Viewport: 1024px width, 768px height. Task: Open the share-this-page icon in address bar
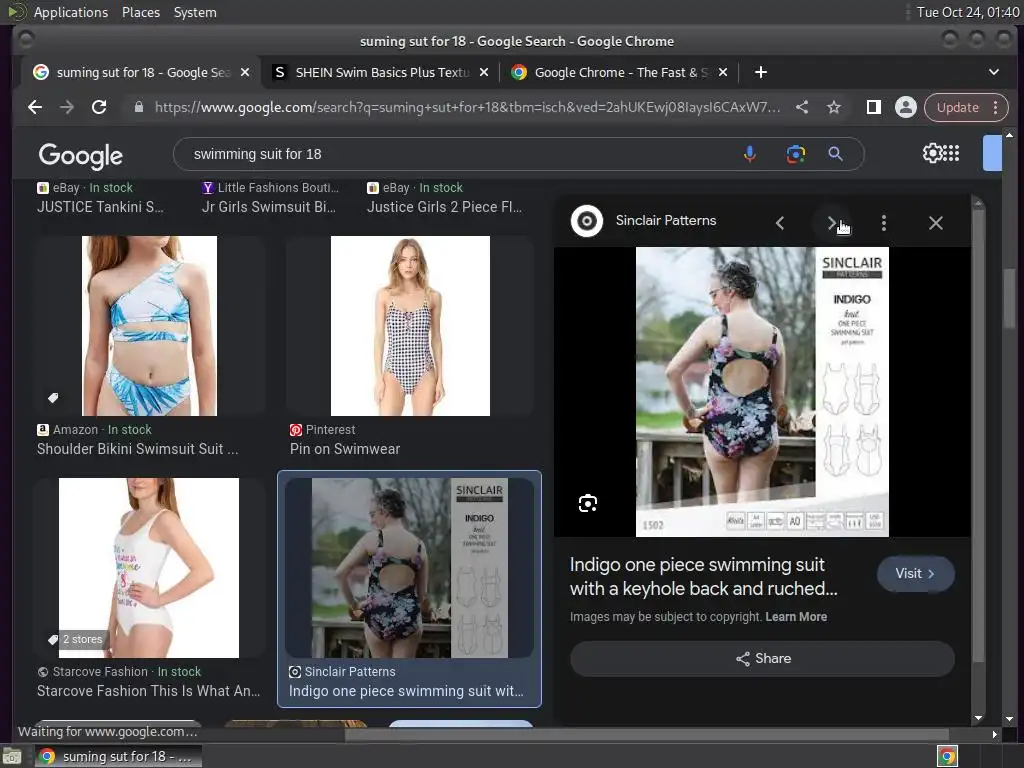tap(802, 107)
